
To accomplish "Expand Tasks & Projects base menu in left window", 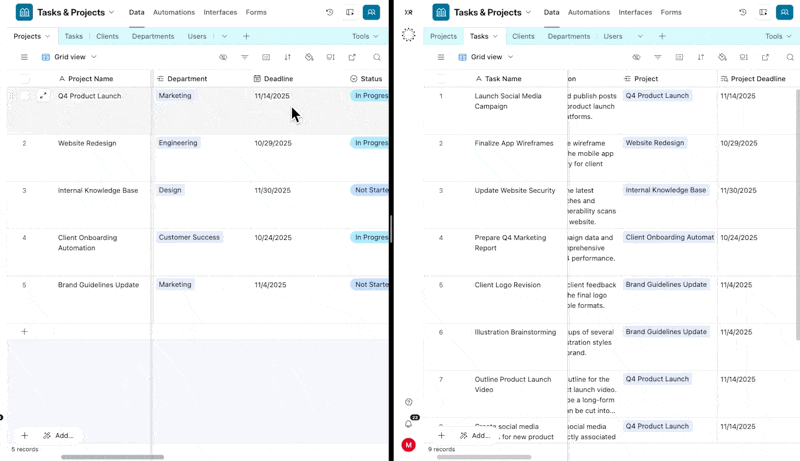I will coord(111,12).
